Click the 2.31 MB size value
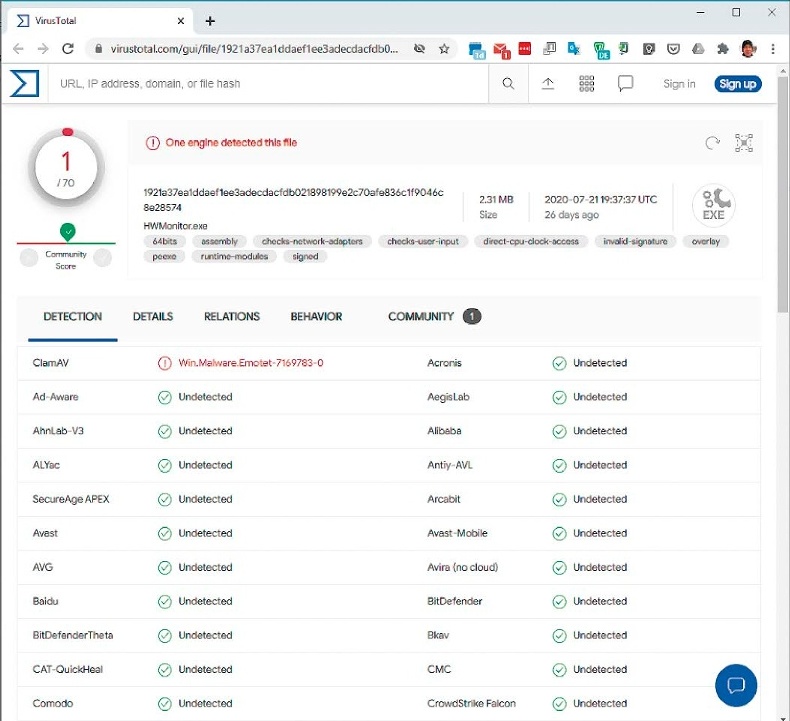This screenshot has height=721, width=790. (496, 200)
